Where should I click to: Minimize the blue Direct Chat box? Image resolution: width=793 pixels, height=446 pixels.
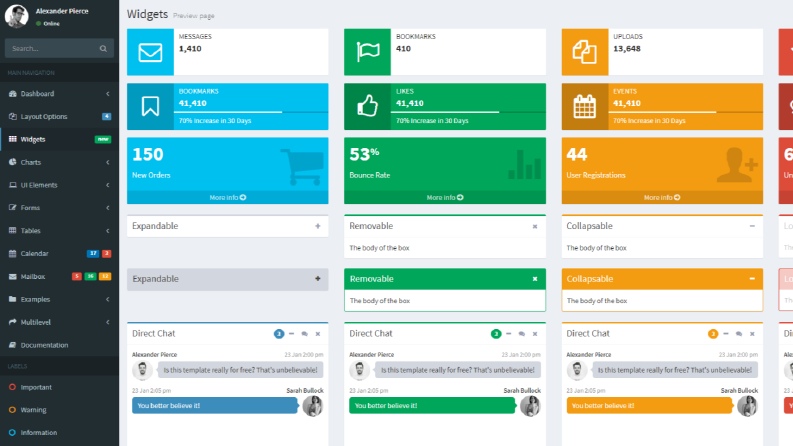pos(291,334)
